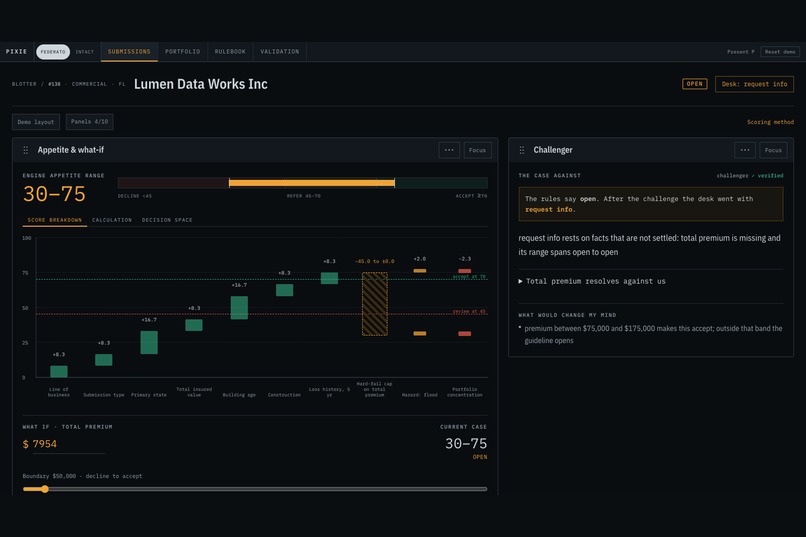
Task: Click the 'accept at 70' threshold label
Action: [x=469, y=276]
